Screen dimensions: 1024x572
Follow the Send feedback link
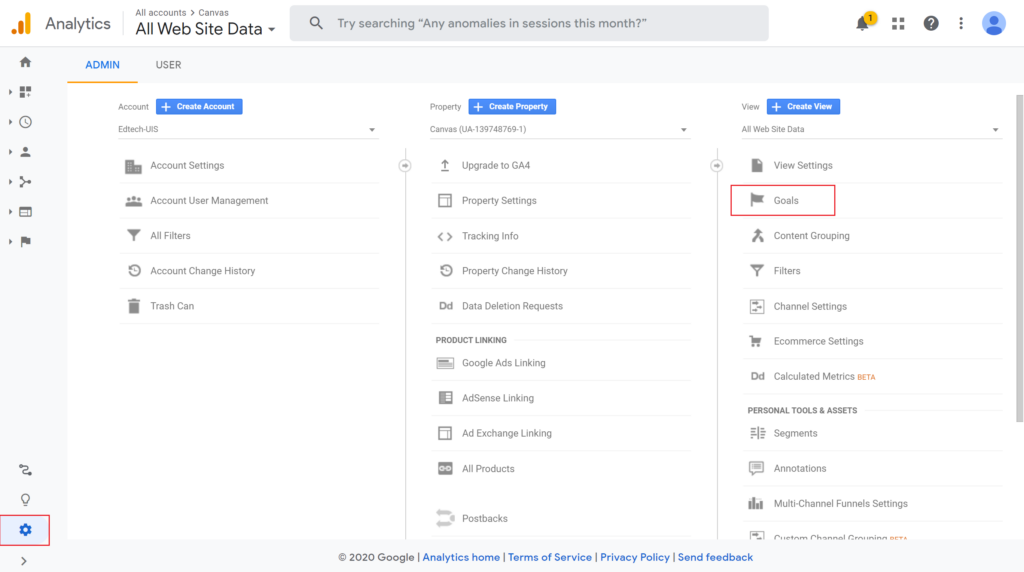click(715, 557)
